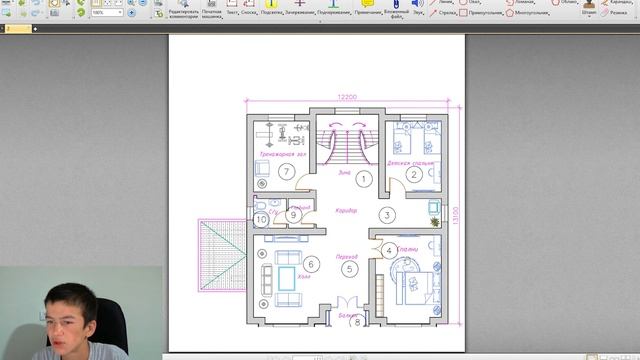Click the 12200 dimension label on the plan
Screen dimensions: 640x360
(x=347, y=97)
